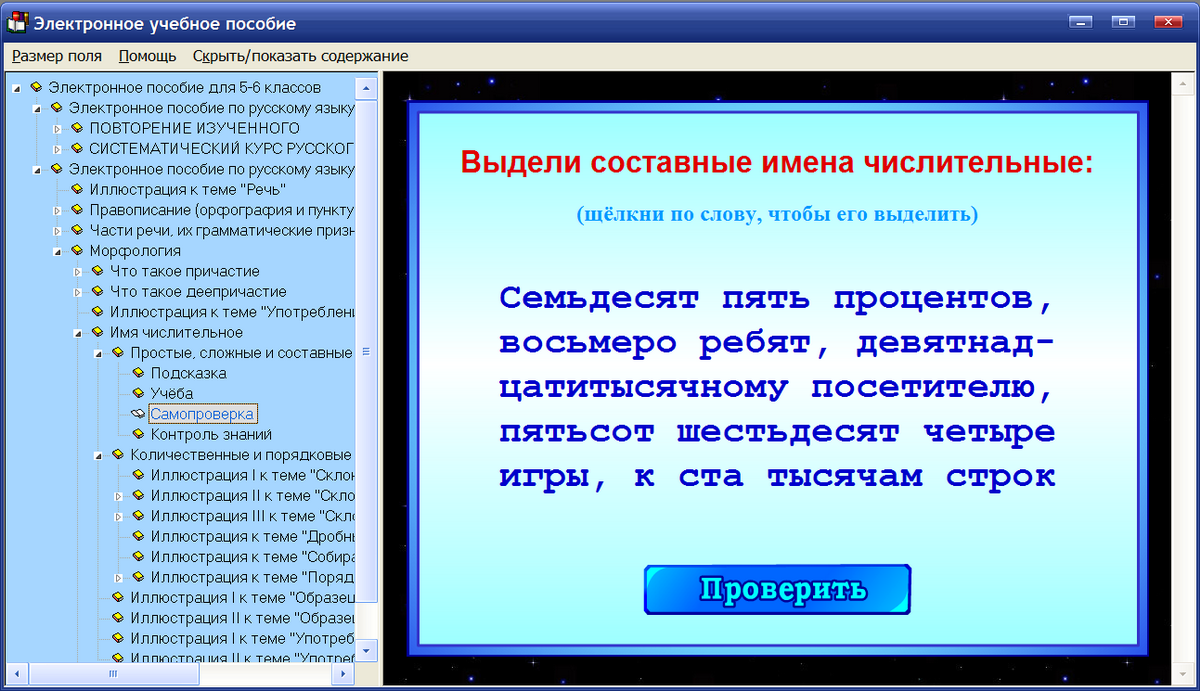Open the "Помощь" menu
This screenshot has width=1200, height=691.
146,56
